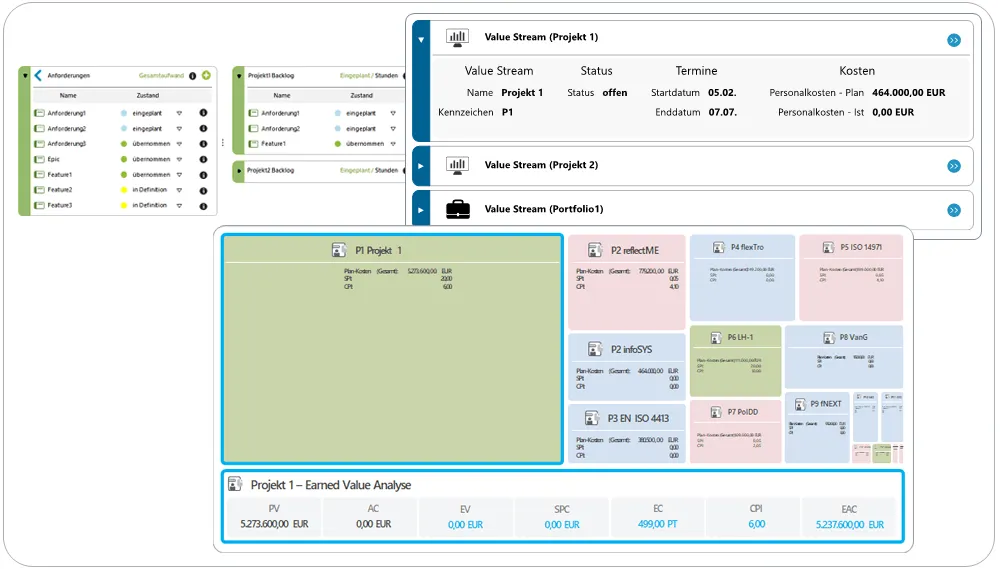This screenshot has height=569, width=1000.
Task: Select the P3 EN ISO 4413 tile
Action: point(627,433)
